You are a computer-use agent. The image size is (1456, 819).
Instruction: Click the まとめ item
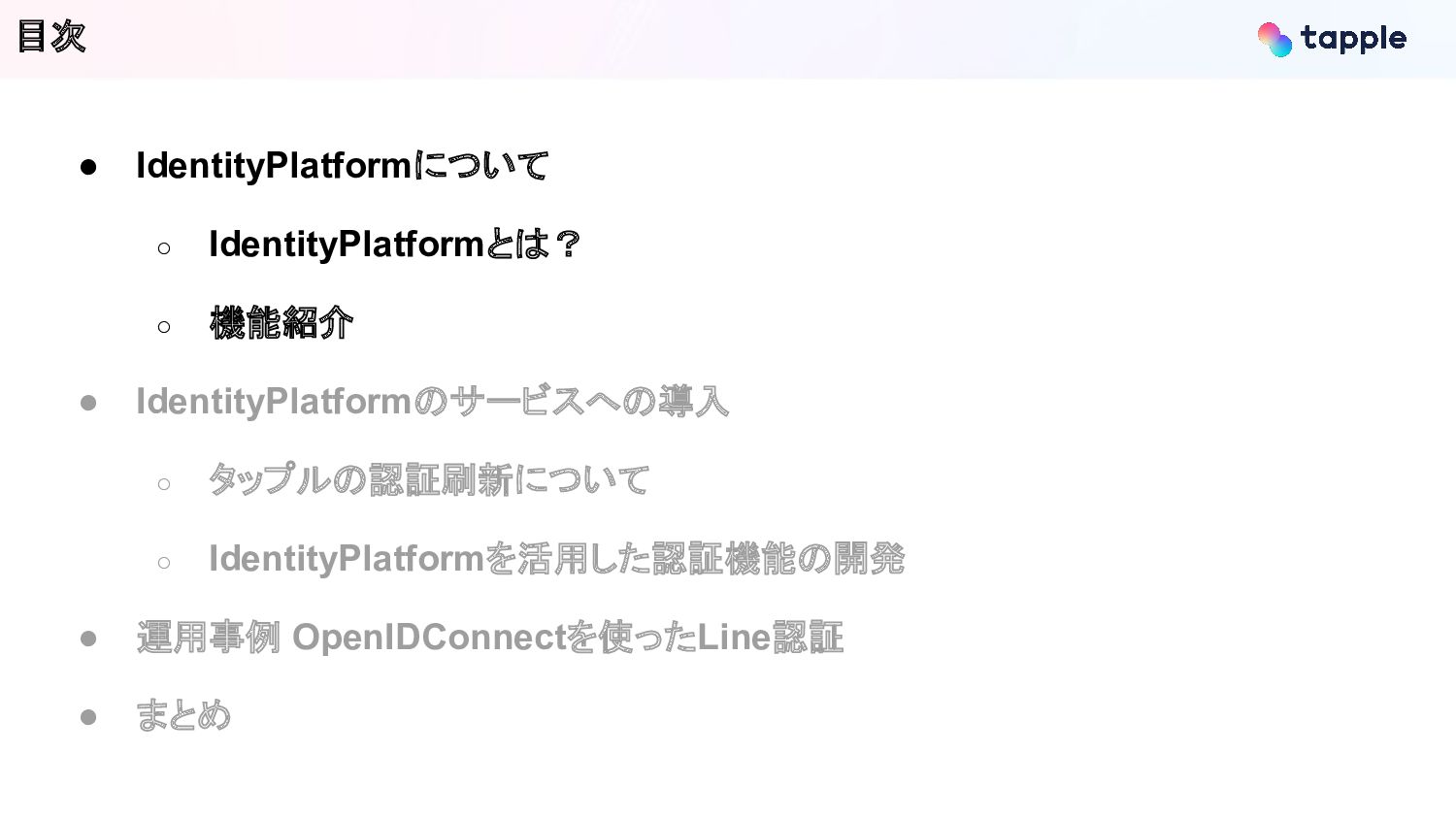pyautogui.click(x=182, y=716)
